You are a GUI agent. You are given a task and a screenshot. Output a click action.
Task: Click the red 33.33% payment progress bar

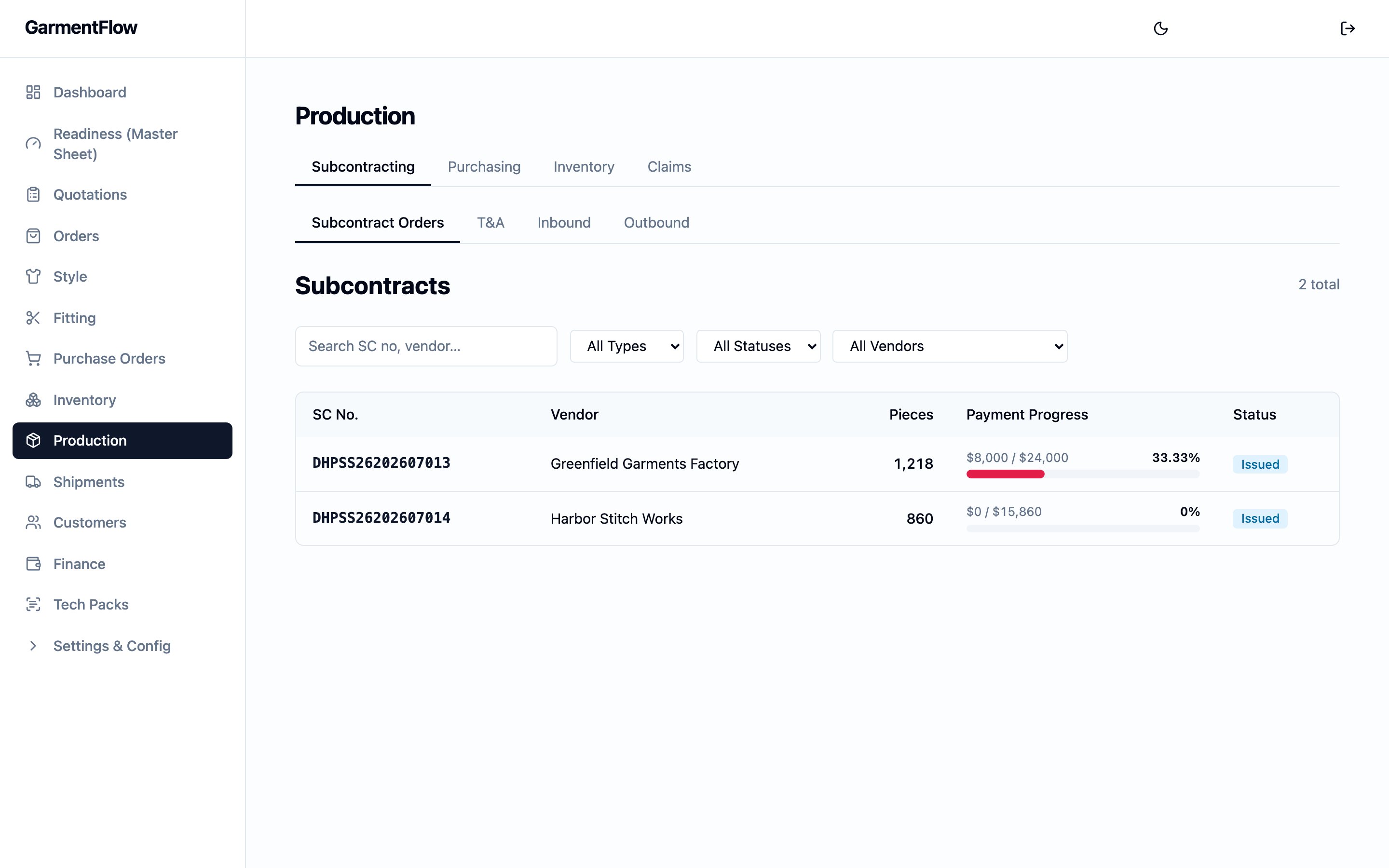pyautogui.click(x=1005, y=474)
